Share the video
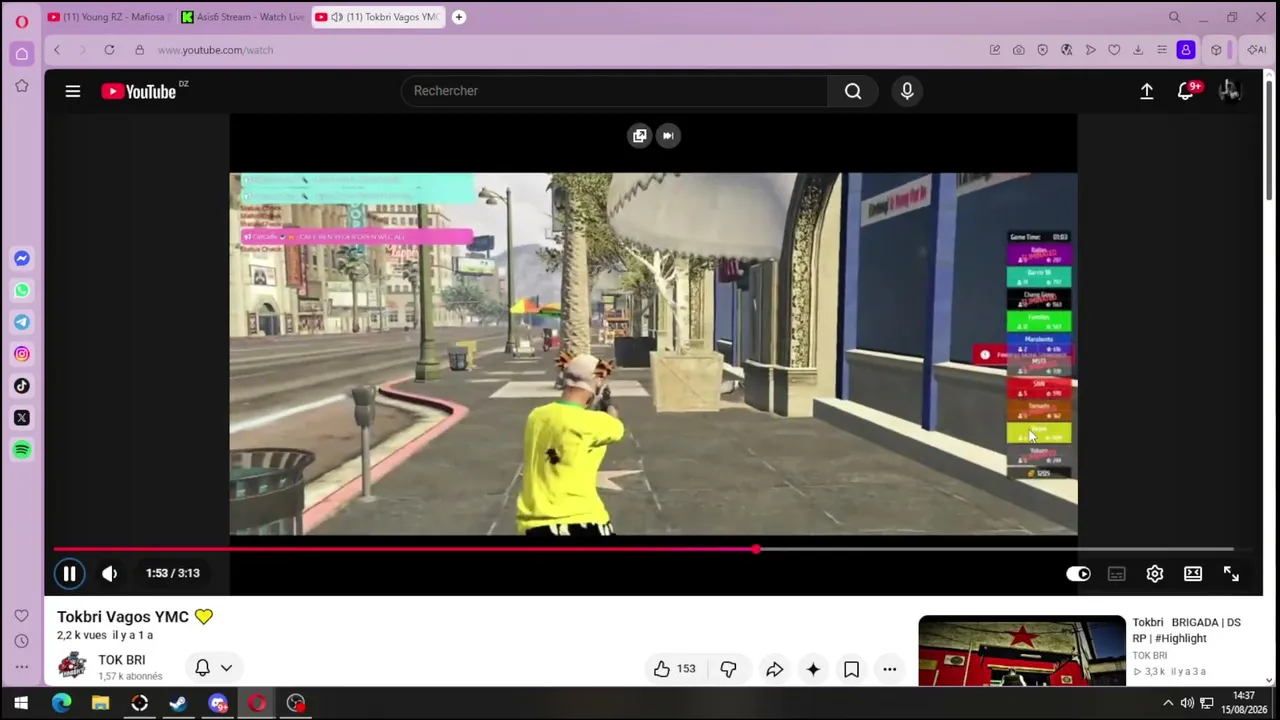 [x=774, y=669]
